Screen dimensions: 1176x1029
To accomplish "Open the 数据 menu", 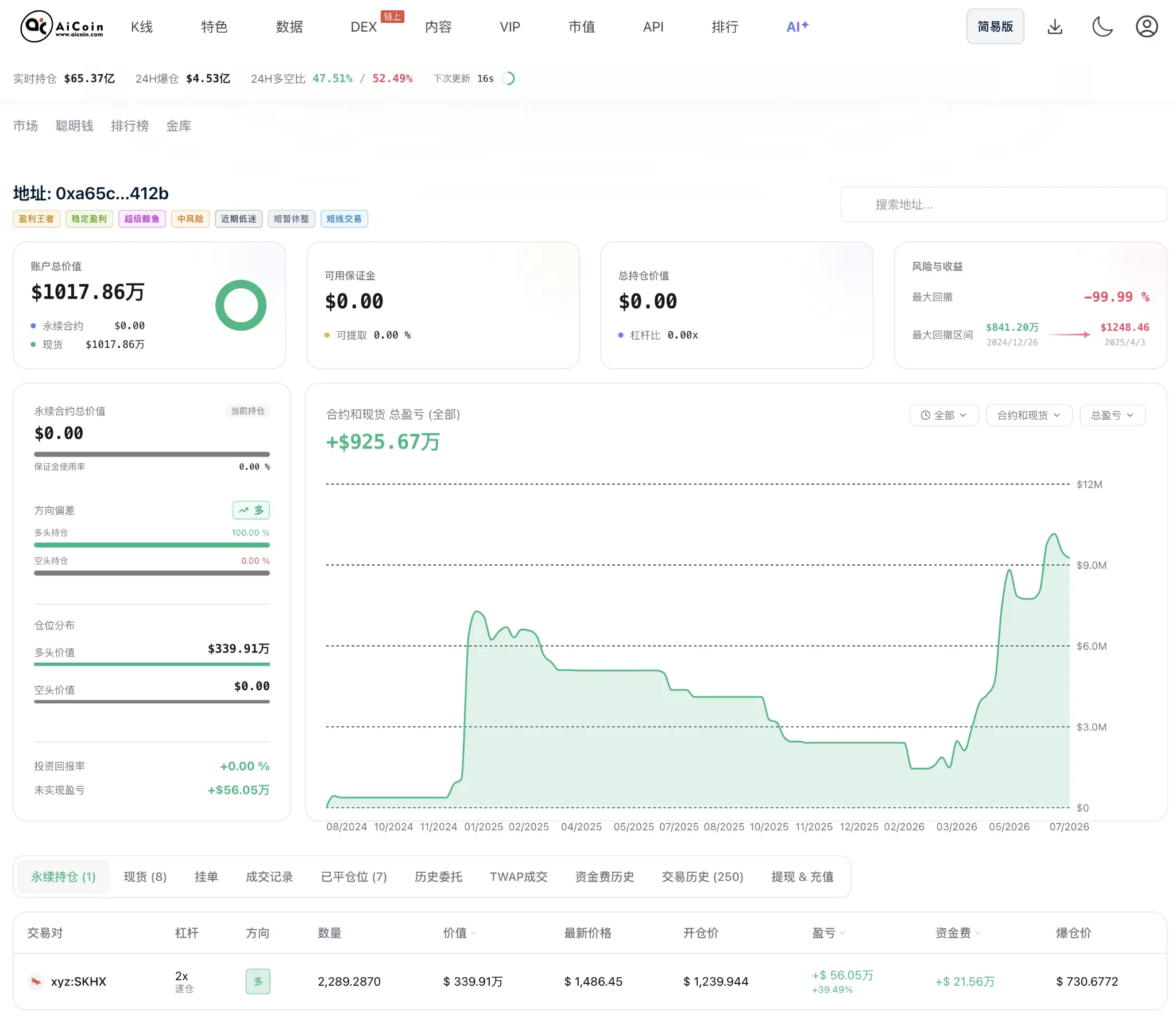I will coord(289,27).
